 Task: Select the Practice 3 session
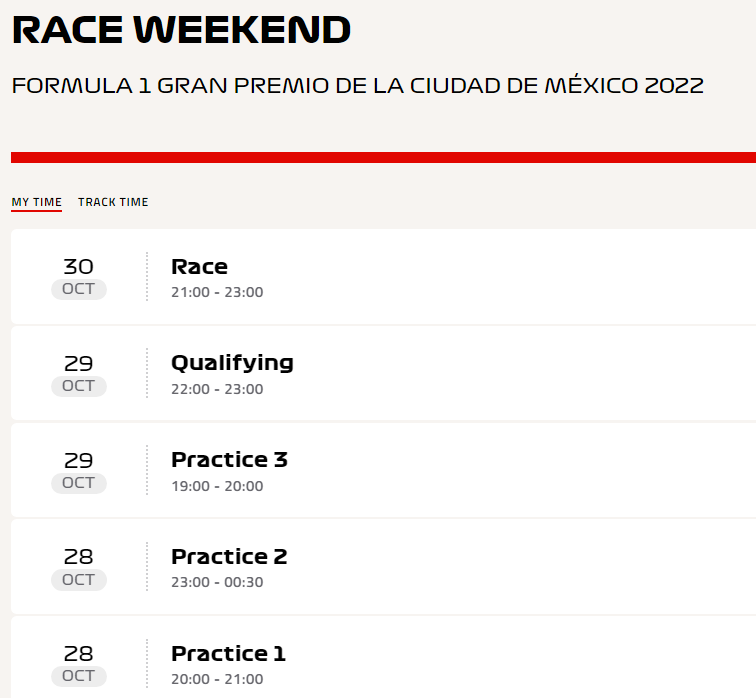pos(383,470)
